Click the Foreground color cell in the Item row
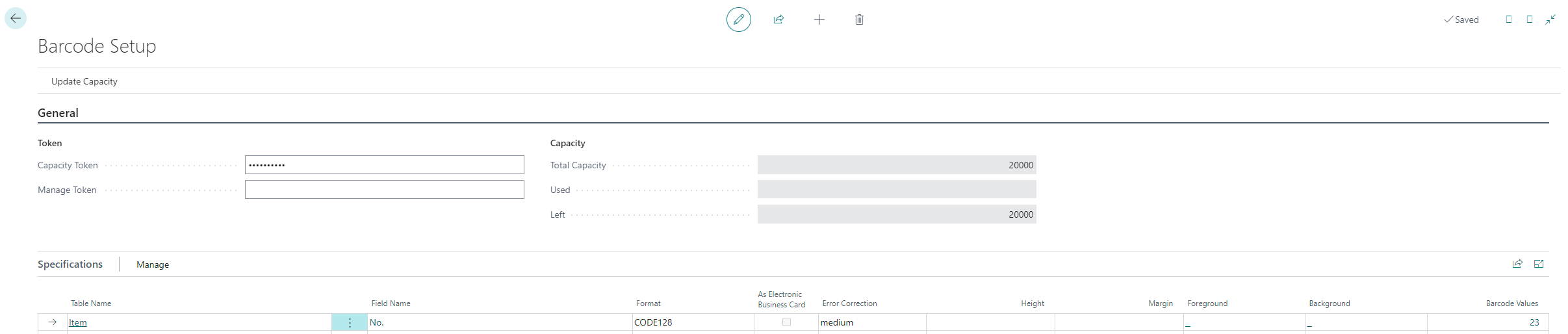Viewport: 1568px width, 334px height. point(1243,323)
